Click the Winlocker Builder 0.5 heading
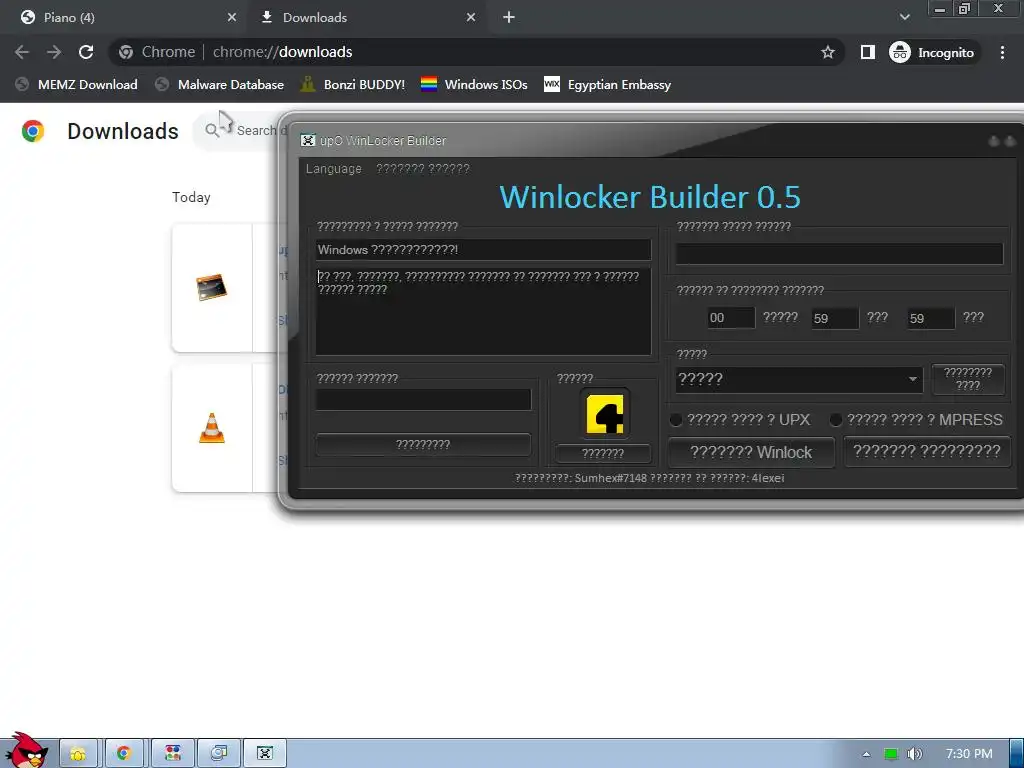1024x768 pixels. [x=650, y=197]
